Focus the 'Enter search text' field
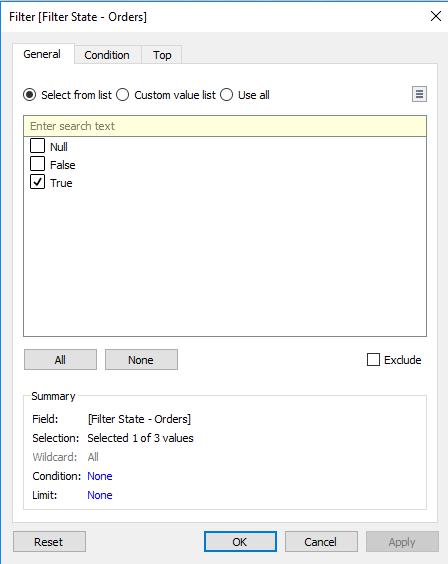Image resolution: width=448 pixels, height=564 pixels. coord(225,126)
